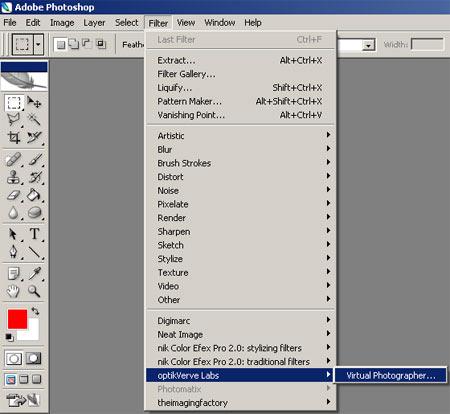
Task: Switch to Full Screen Mode
Action: point(36,379)
